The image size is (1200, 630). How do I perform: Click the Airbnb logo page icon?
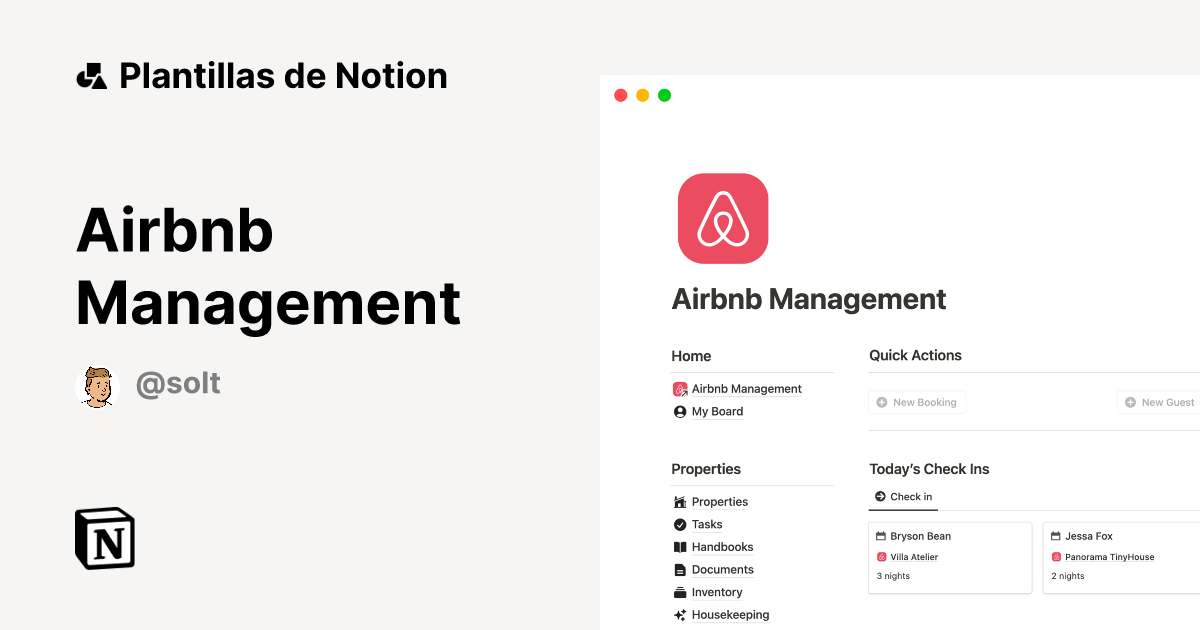pyautogui.click(x=681, y=388)
